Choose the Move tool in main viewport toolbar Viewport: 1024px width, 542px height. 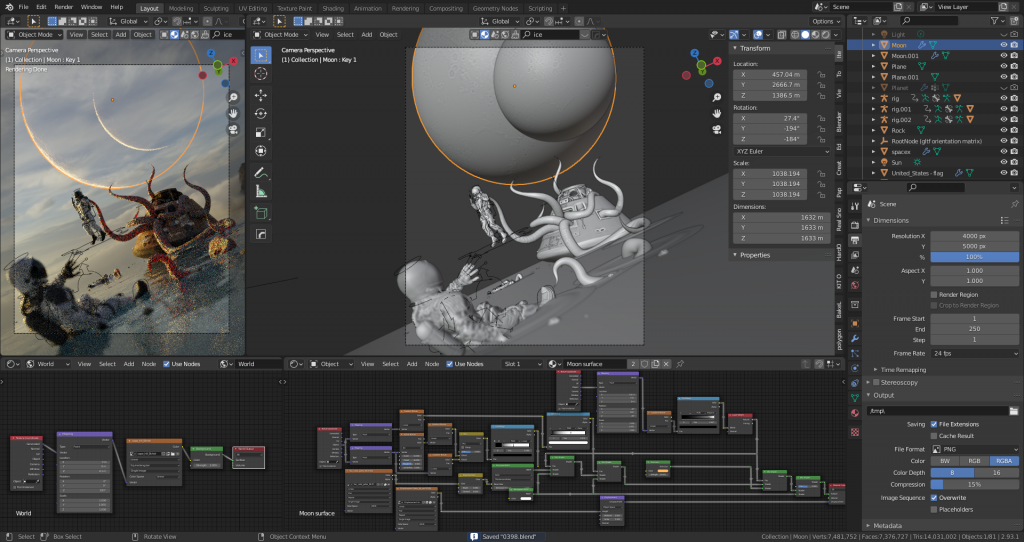tap(261, 95)
